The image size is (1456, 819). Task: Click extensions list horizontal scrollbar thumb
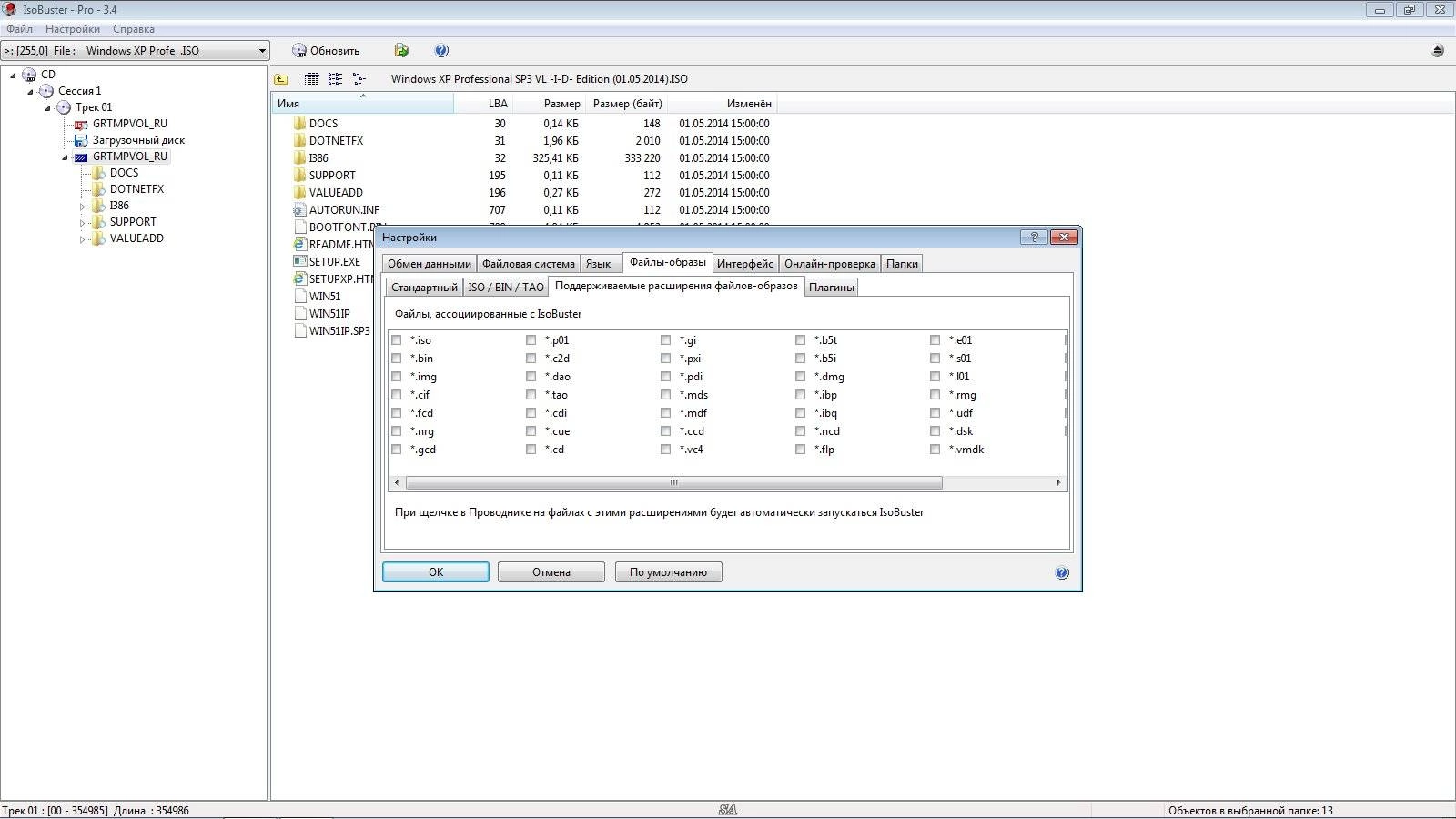(x=673, y=483)
